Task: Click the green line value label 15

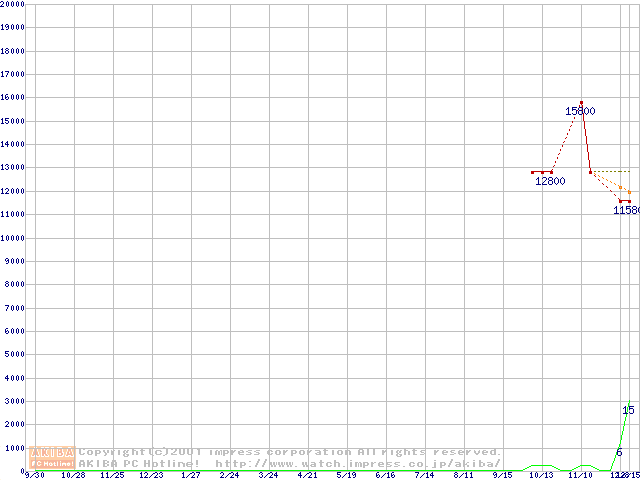Action: [x=628, y=410]
